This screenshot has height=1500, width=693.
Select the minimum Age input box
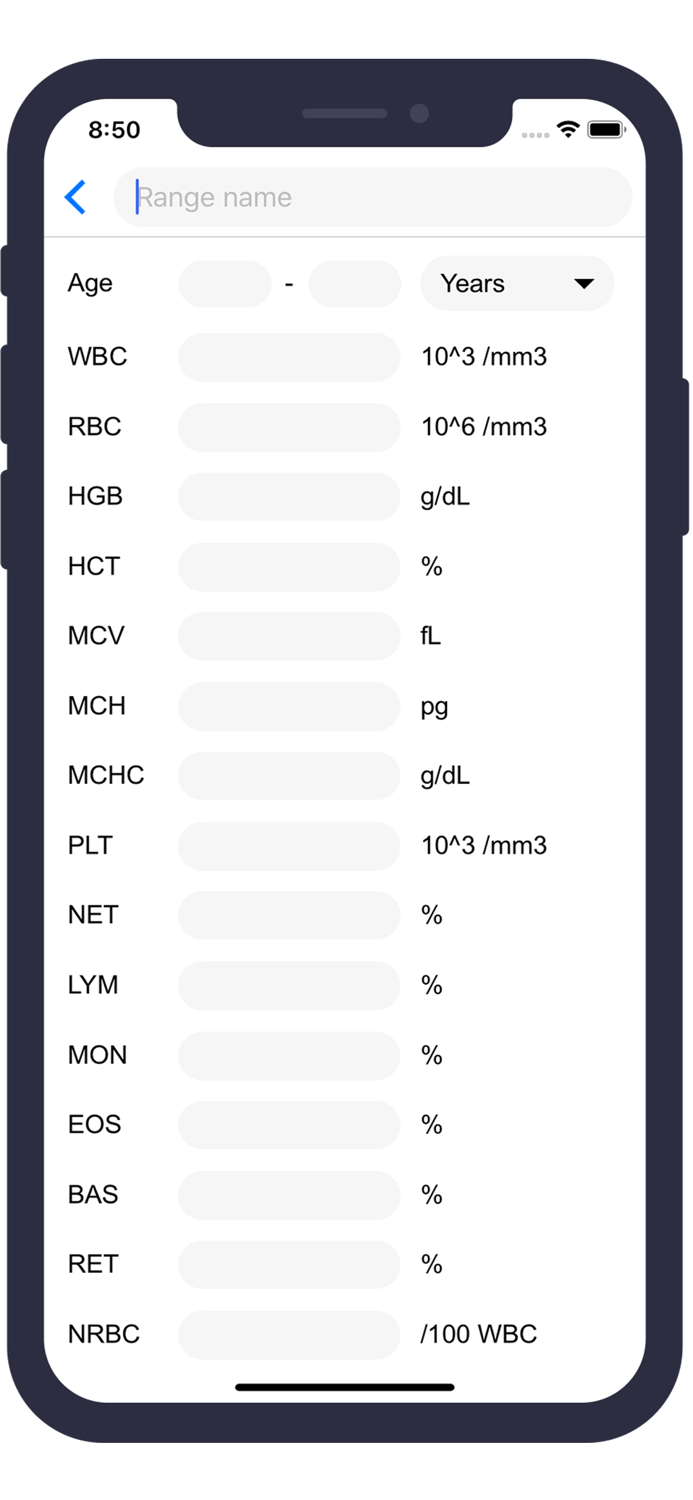pos(224,284)
